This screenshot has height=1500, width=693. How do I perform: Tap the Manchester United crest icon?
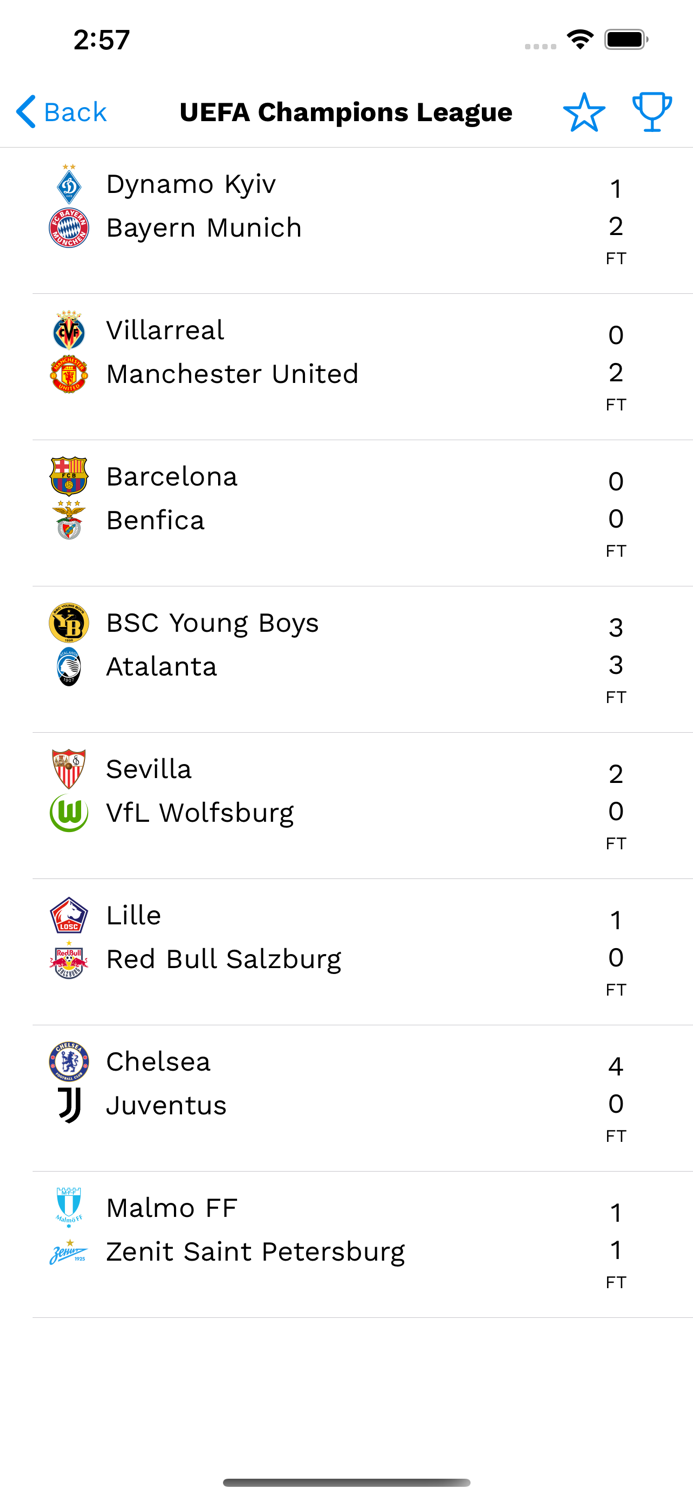(69, 373)
